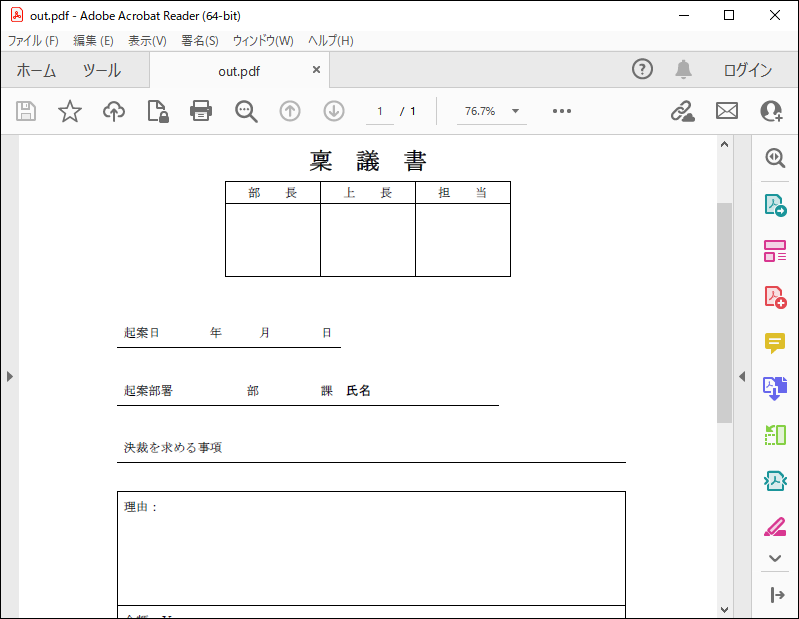Open the ファイル (F) menu

[33, 41]
